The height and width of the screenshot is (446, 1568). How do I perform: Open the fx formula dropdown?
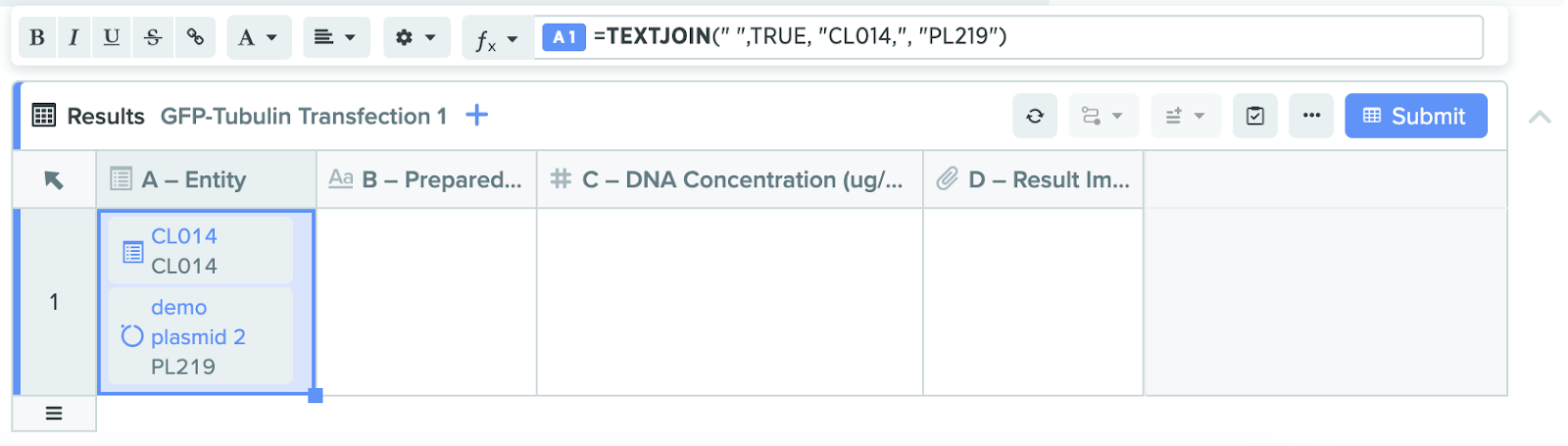tap(497, 39)
